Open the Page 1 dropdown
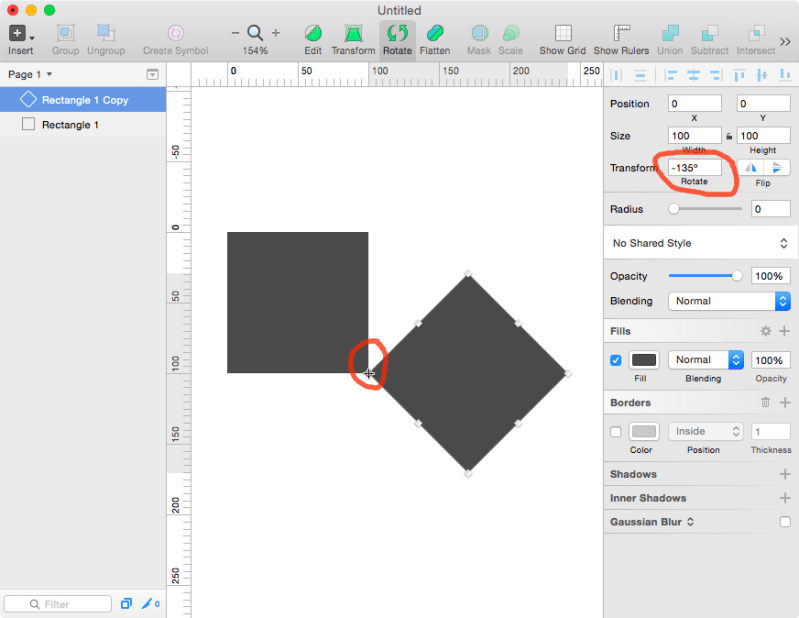 click(31, 74)
